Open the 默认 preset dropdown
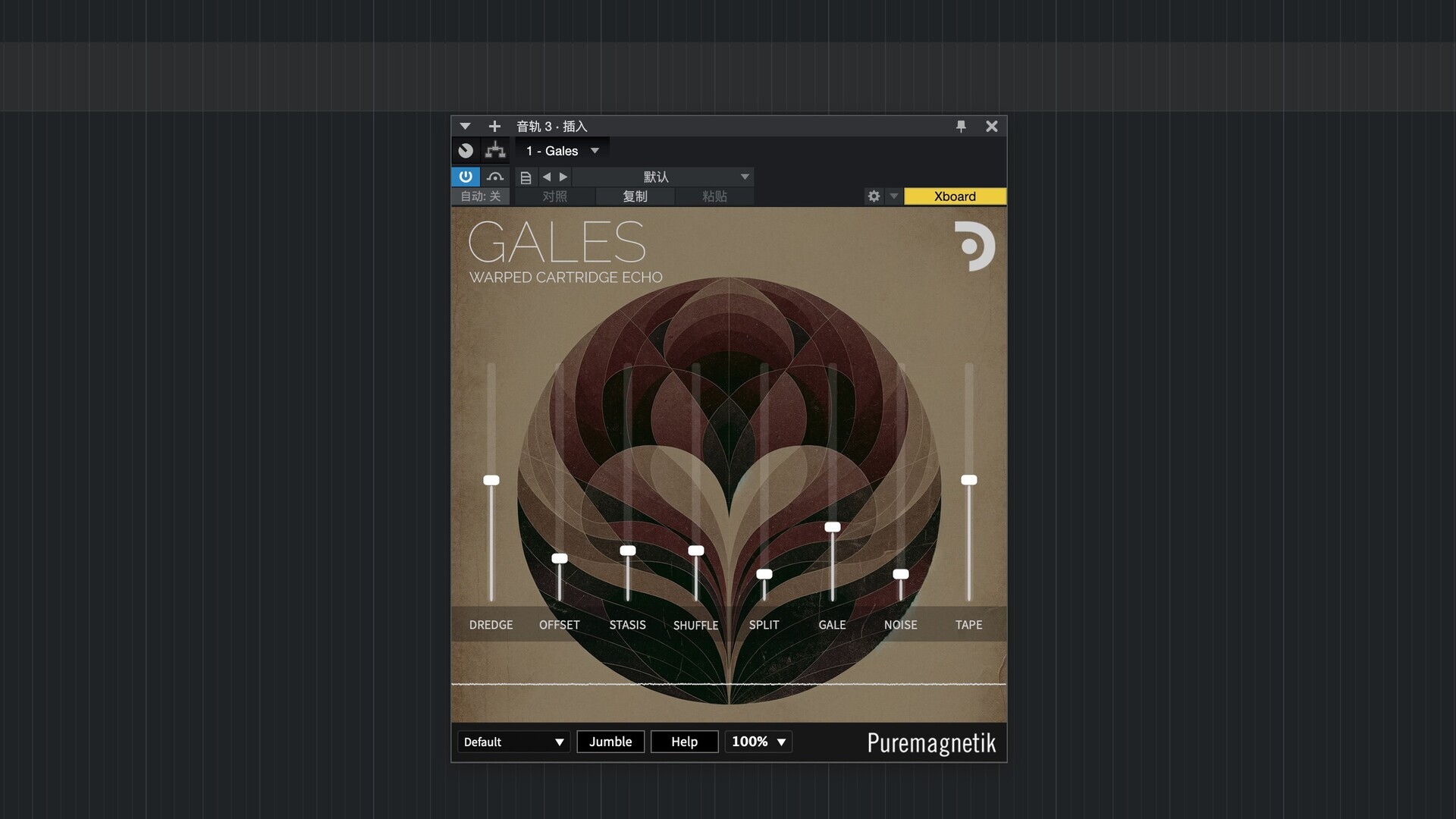1456x819 pixels. [x=664, y=177]
